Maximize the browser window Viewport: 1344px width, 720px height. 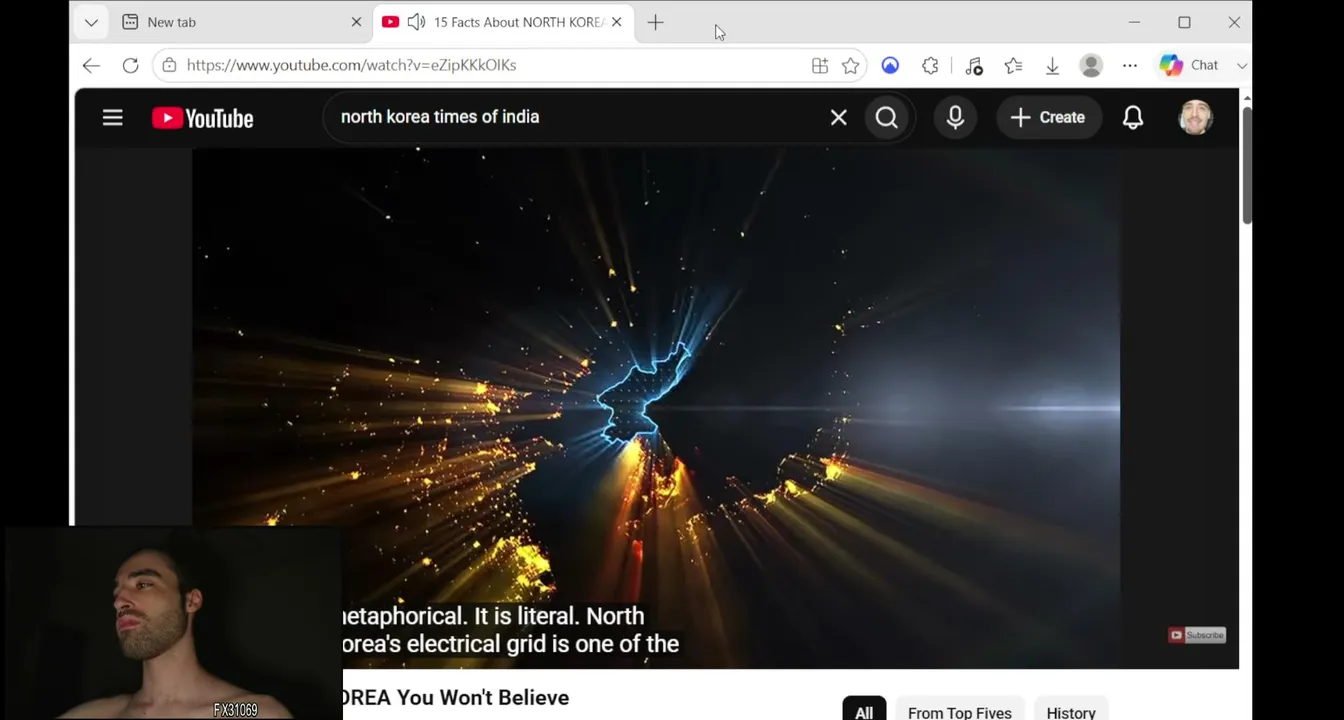(x=1184, y=22)
